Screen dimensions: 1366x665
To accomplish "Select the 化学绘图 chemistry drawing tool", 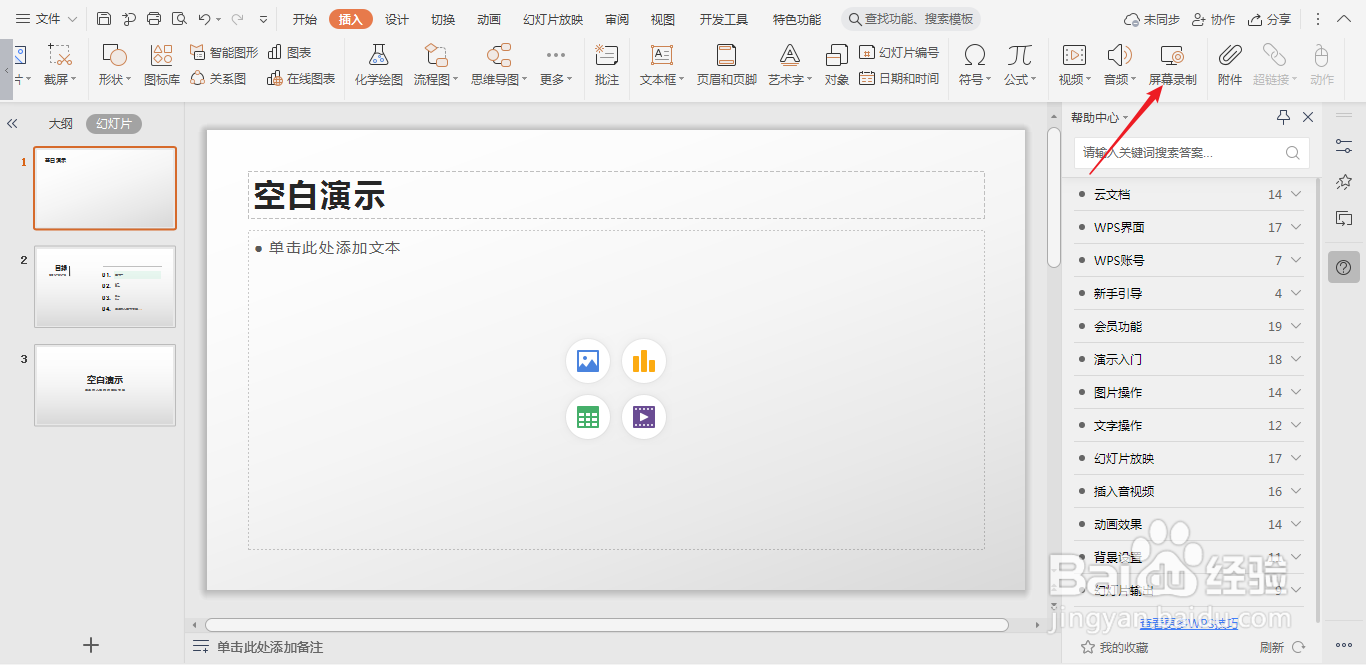I will (377, 65).
